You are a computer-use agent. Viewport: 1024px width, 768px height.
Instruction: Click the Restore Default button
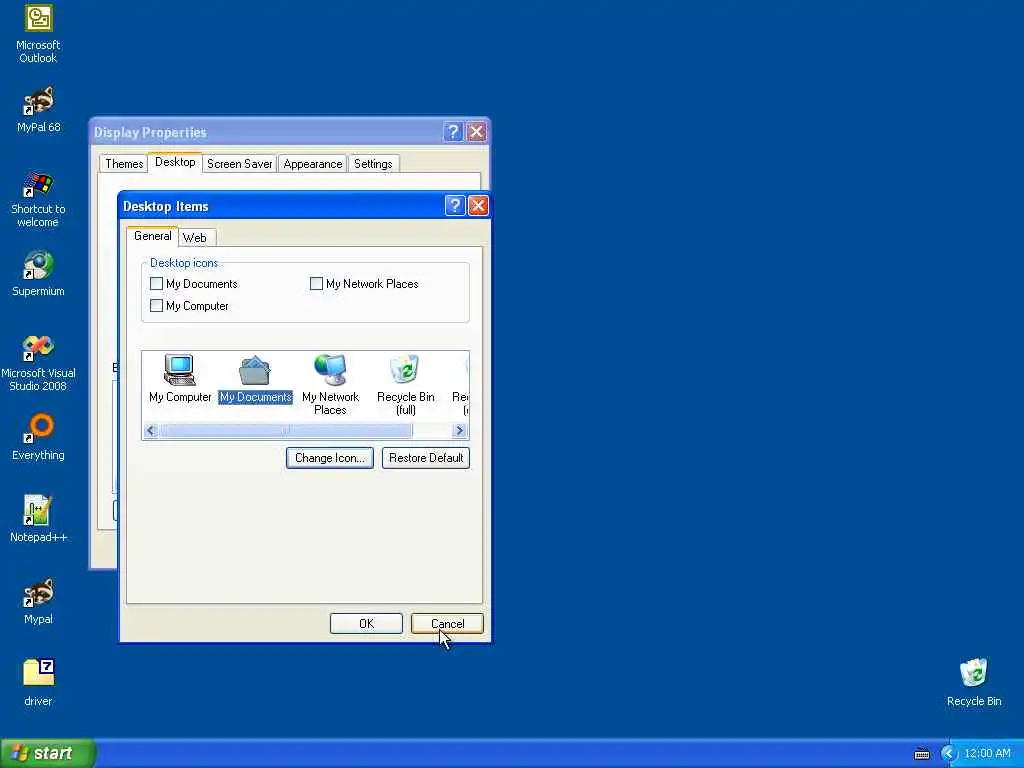point(426,458)
